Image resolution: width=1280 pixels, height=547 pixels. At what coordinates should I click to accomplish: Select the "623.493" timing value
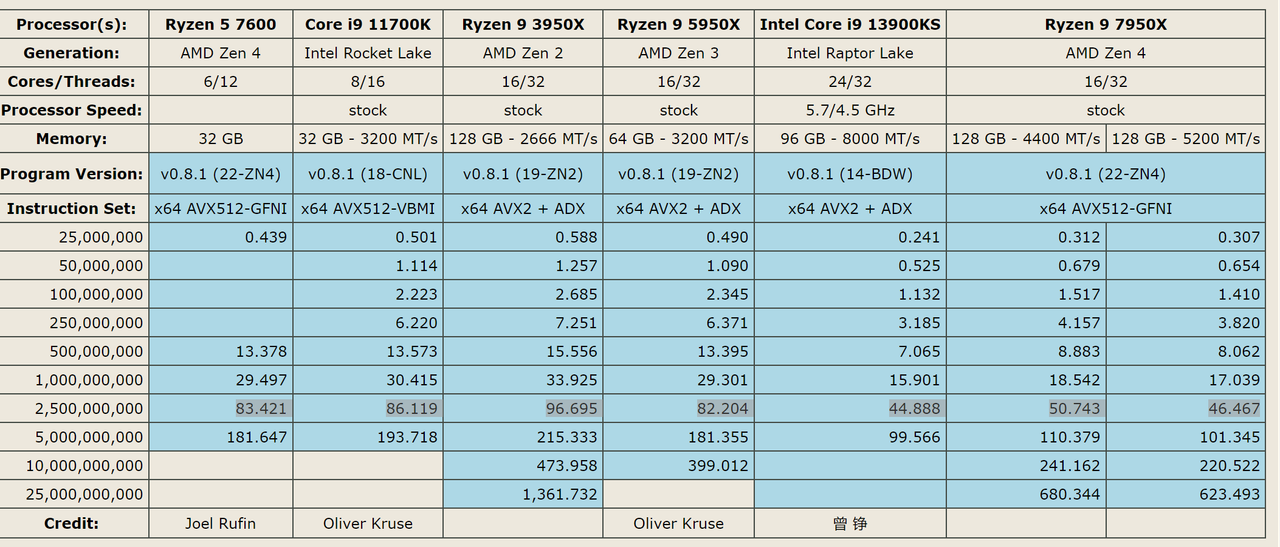click(1230, 493)
